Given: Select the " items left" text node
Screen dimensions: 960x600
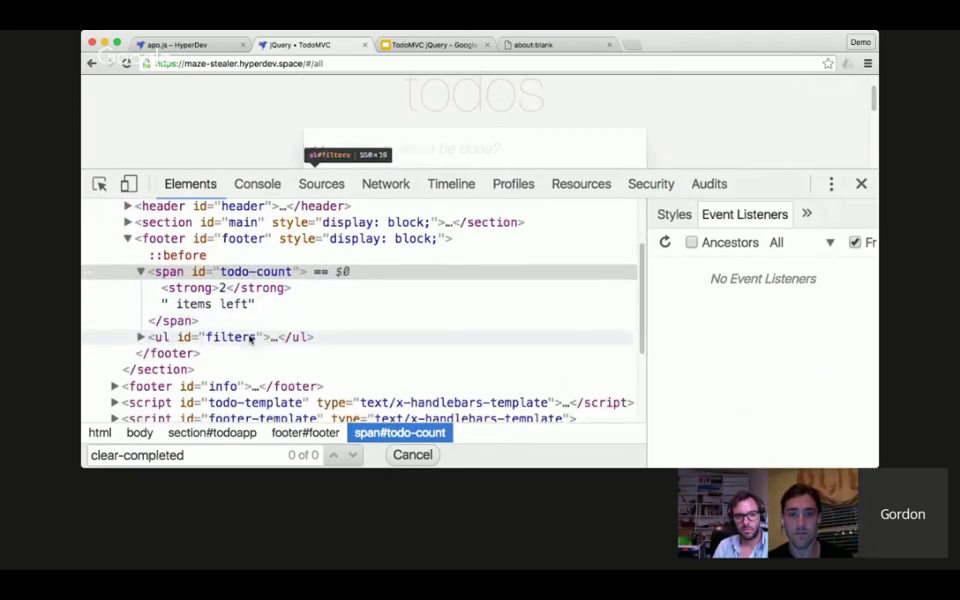Looking at the screenshot, I should tap(208, 304).
